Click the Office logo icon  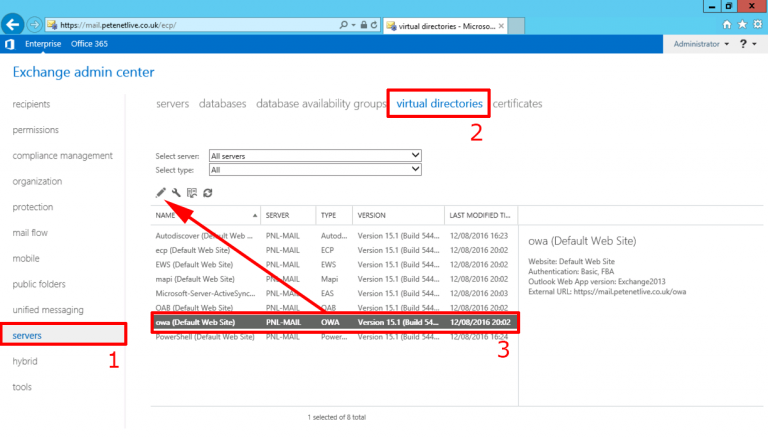click(x=10, y=44)
